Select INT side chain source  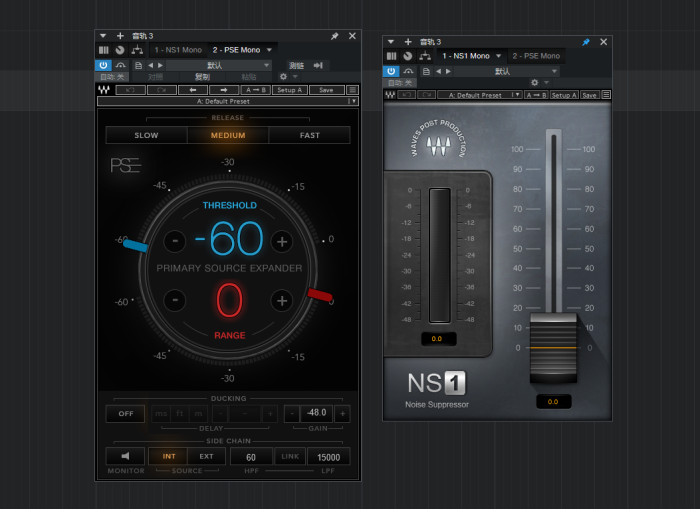pos(169,456)
